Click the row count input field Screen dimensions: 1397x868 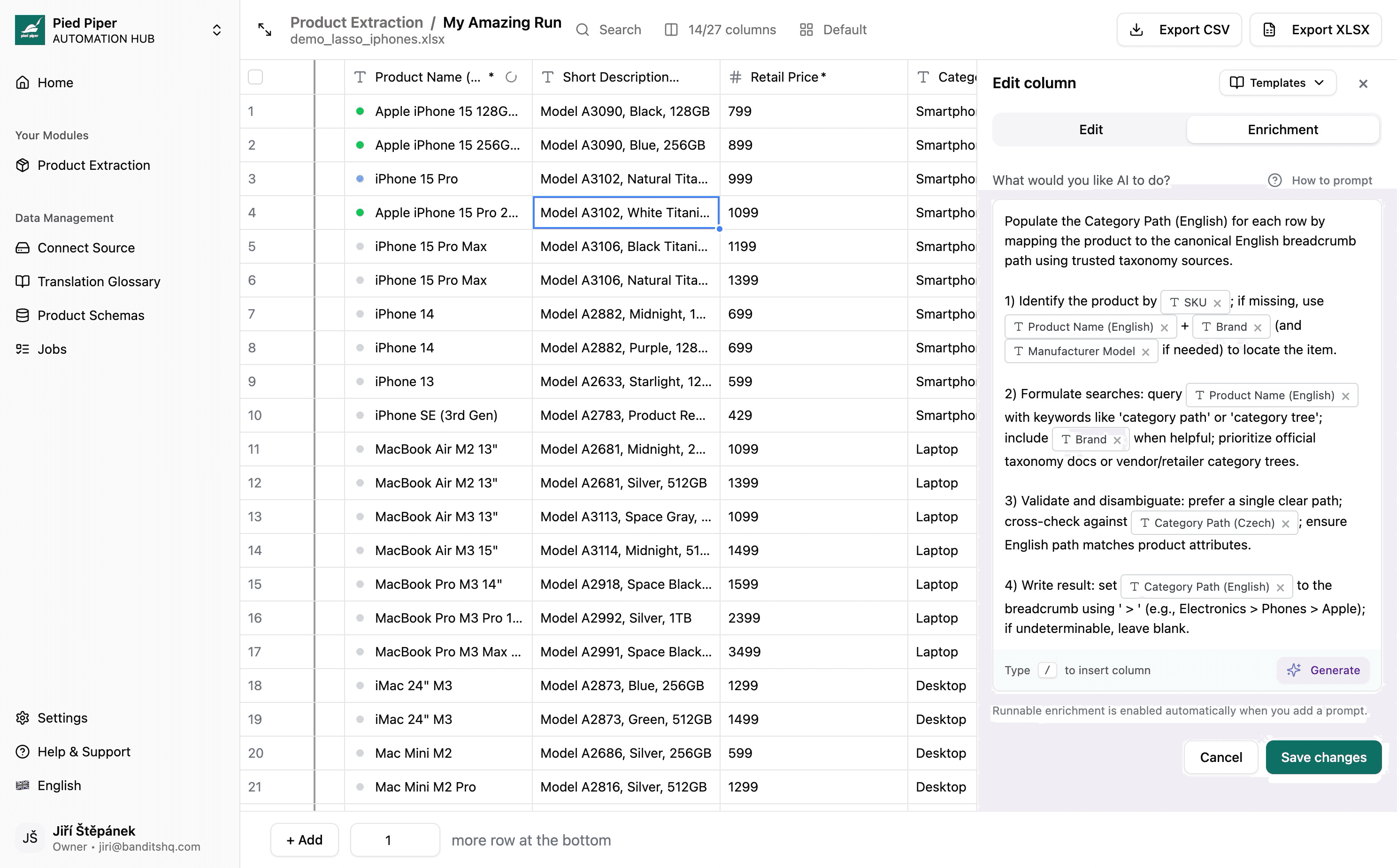394,840
